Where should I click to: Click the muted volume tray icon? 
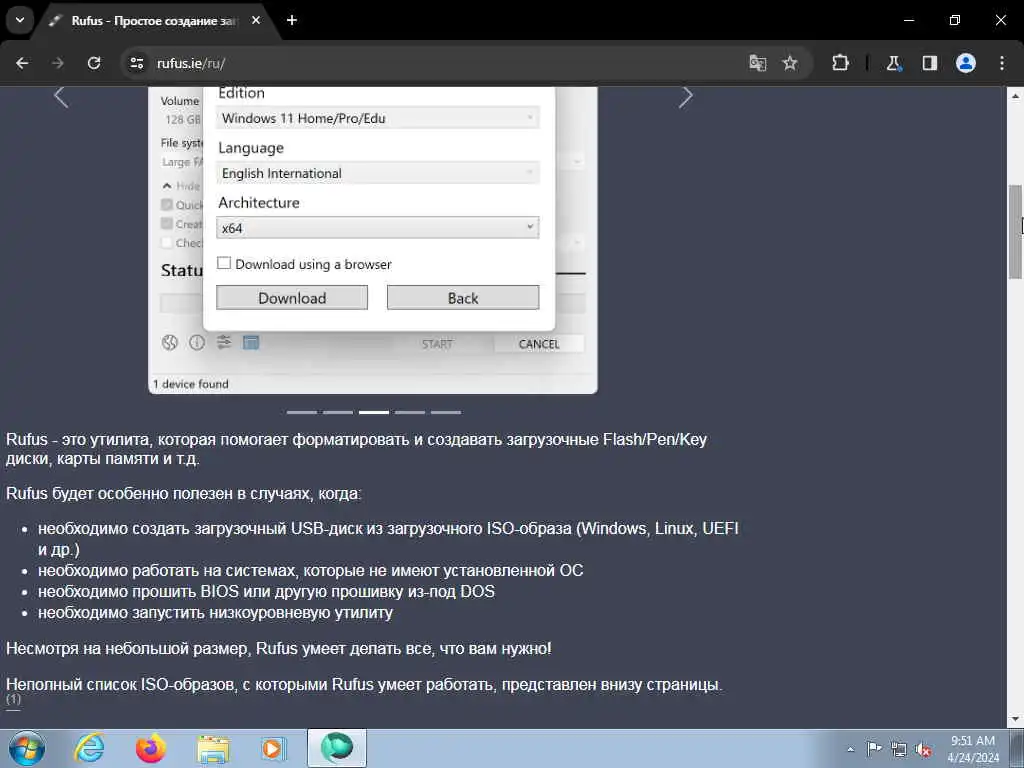tap(923, 749)
